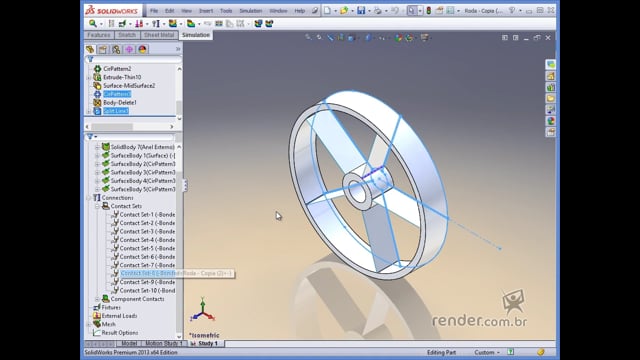640x360 pixels.
Task: Click the filter funnel icon above the feature tree
Action: coord(91,60)
